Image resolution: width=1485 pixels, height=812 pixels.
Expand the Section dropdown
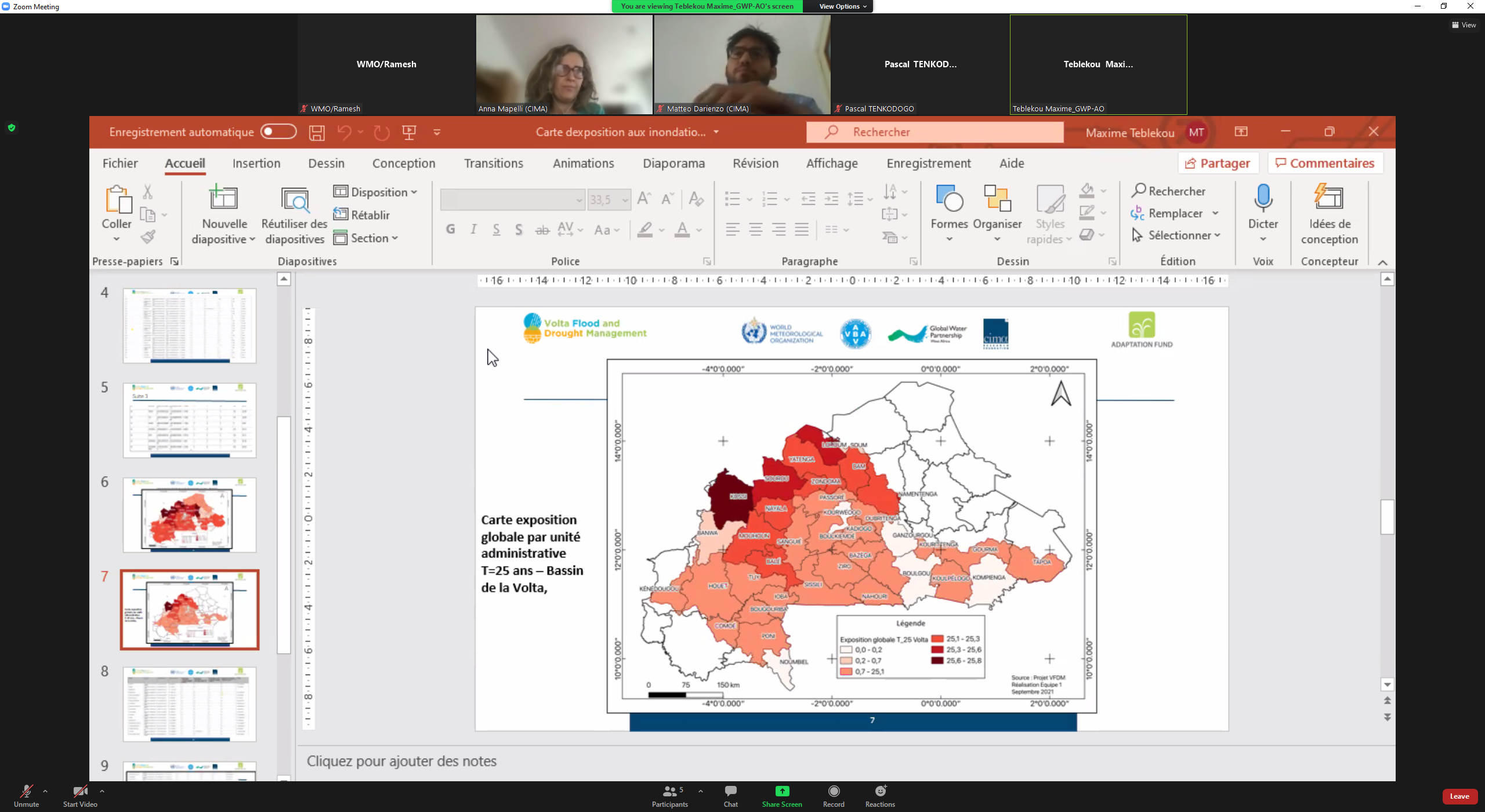coord(366,238)
